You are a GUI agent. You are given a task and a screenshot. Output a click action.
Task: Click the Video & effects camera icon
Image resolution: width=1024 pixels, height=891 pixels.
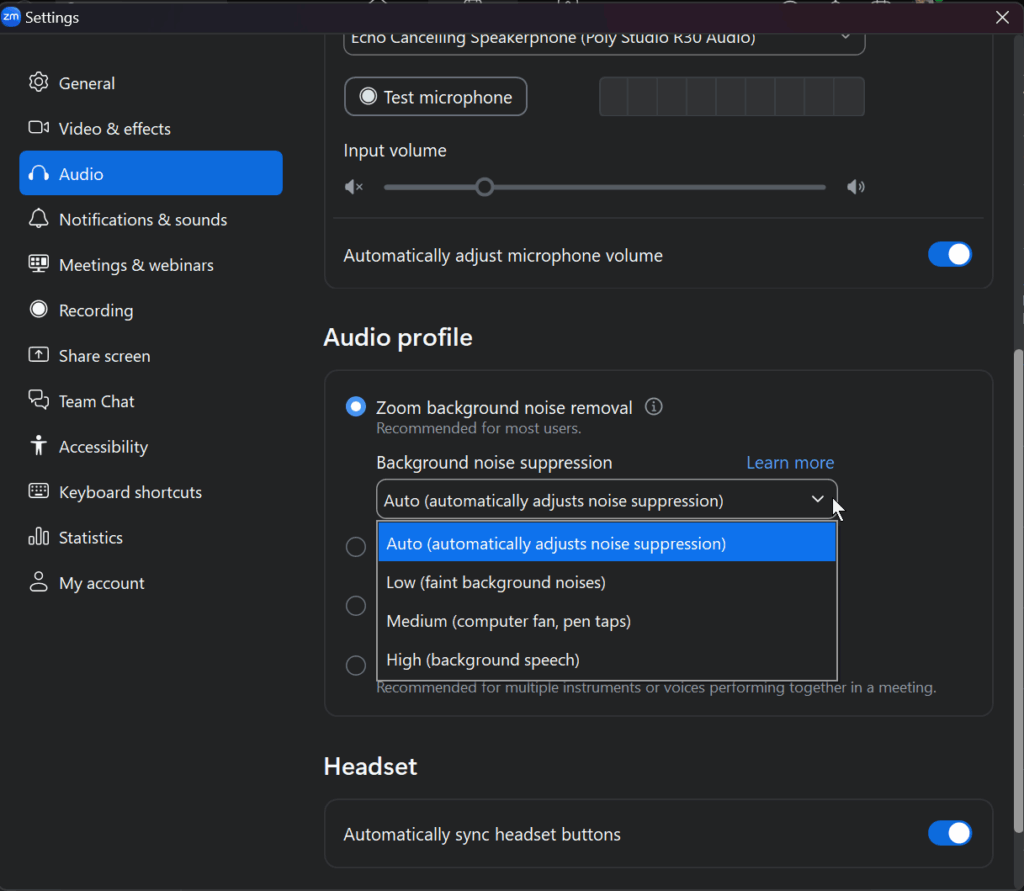(x=39, y=128)
